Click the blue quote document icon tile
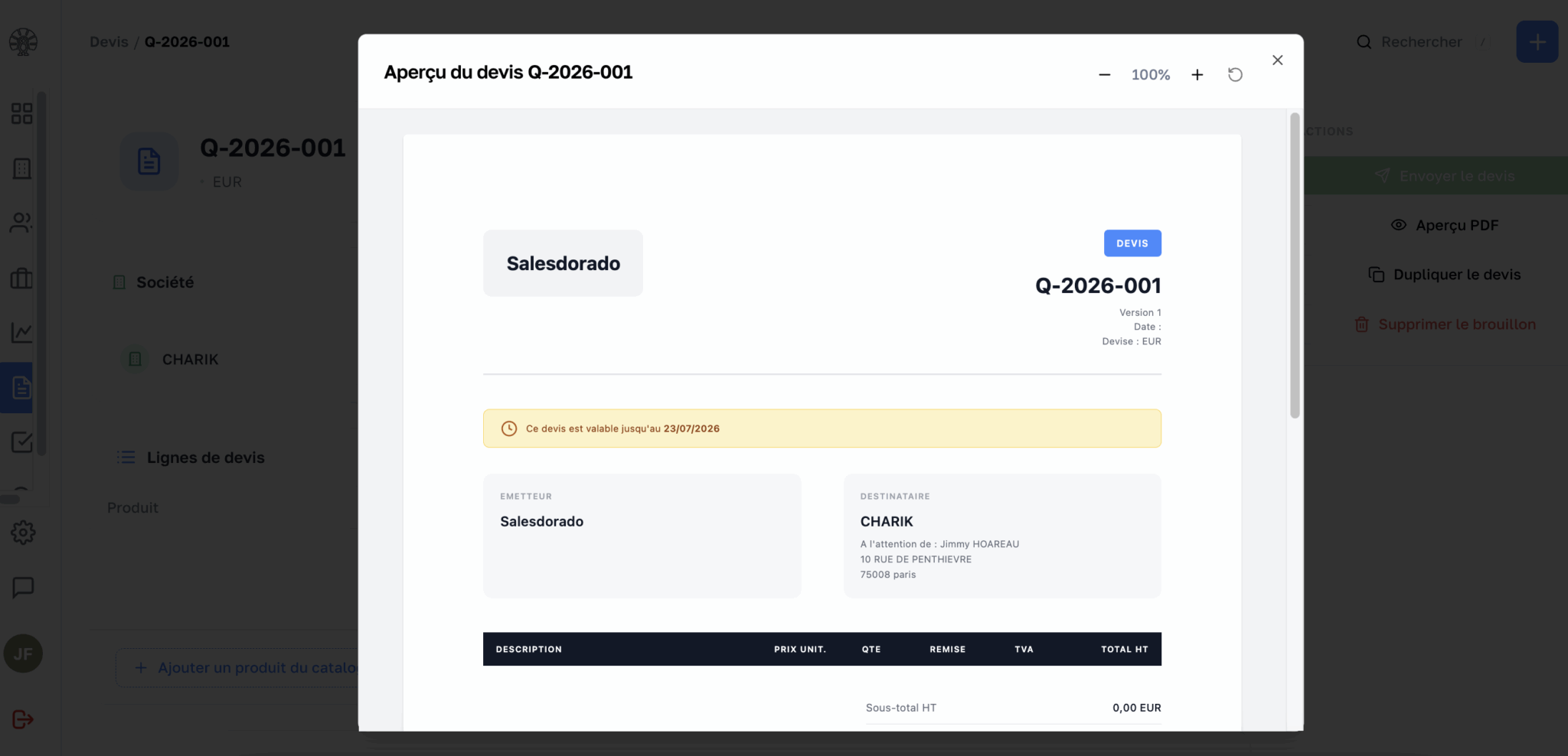Screen dimensions: 1568x756 pos(149,161)
